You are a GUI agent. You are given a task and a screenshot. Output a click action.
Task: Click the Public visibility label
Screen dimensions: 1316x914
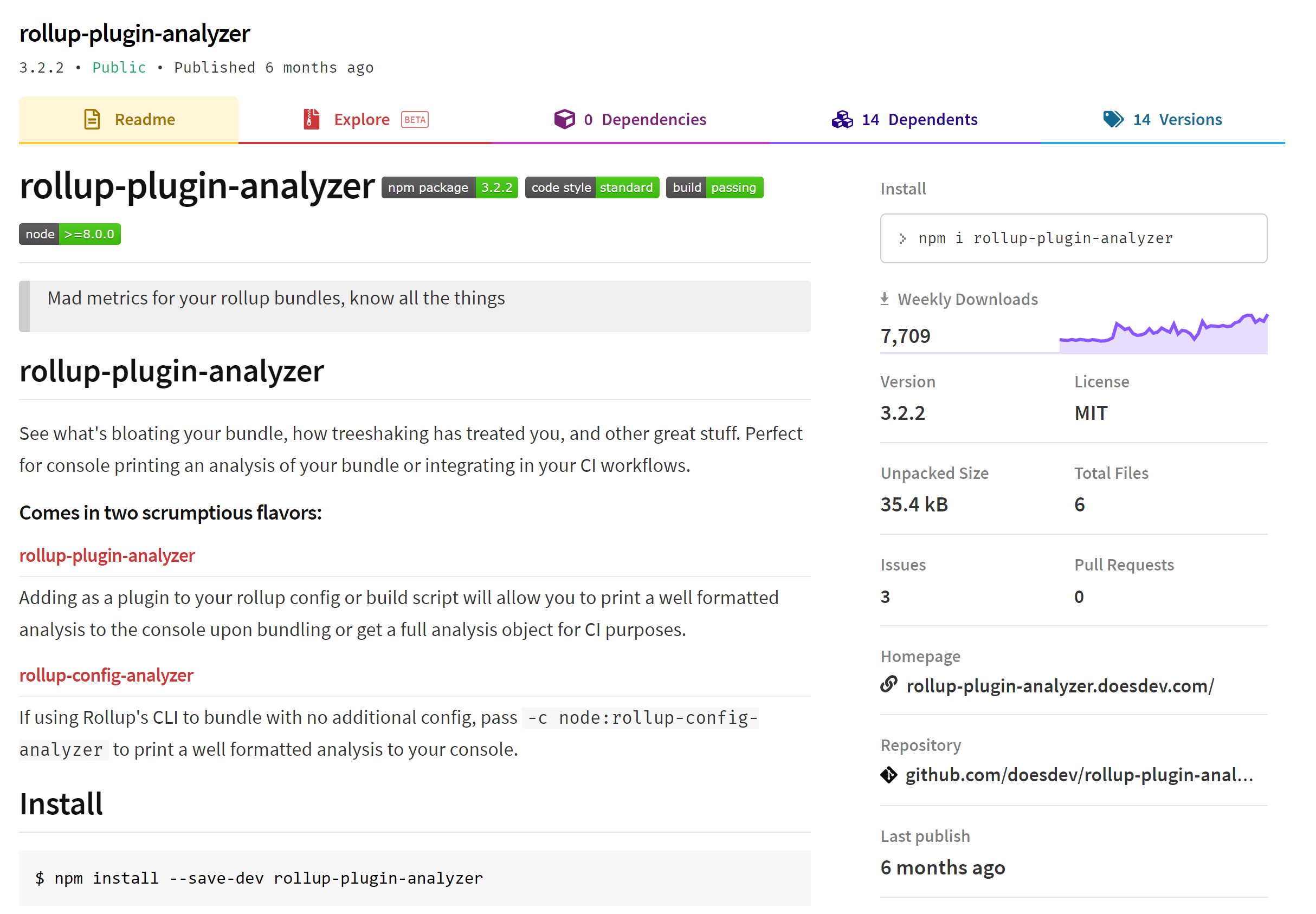(x=119, y=68)
